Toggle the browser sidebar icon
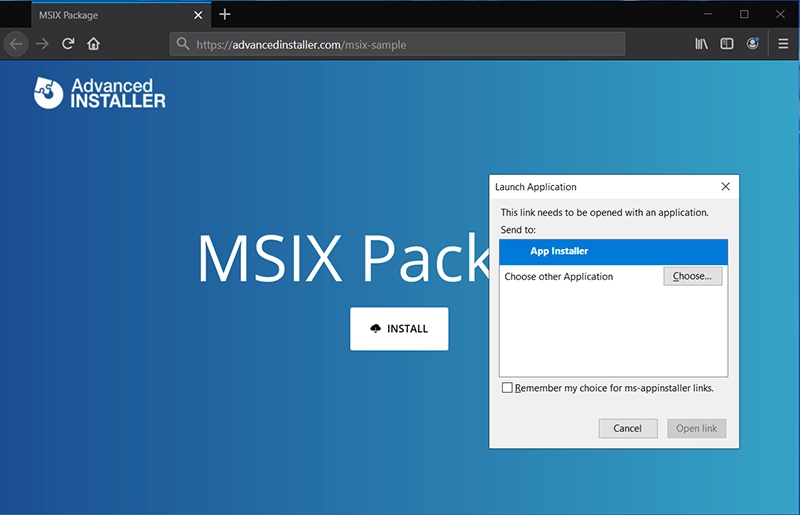800x515 pixels. click(x=727, y=44)
